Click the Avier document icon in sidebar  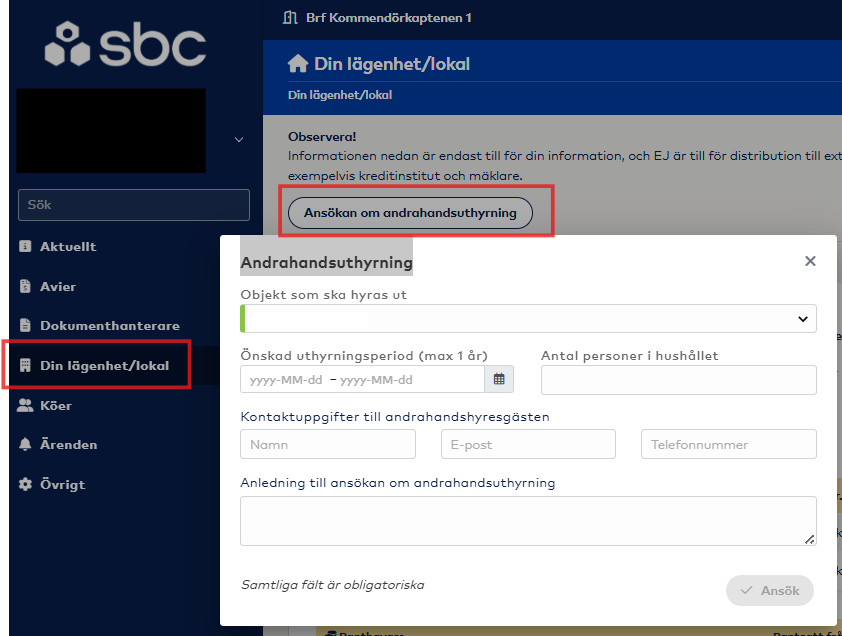26,286
